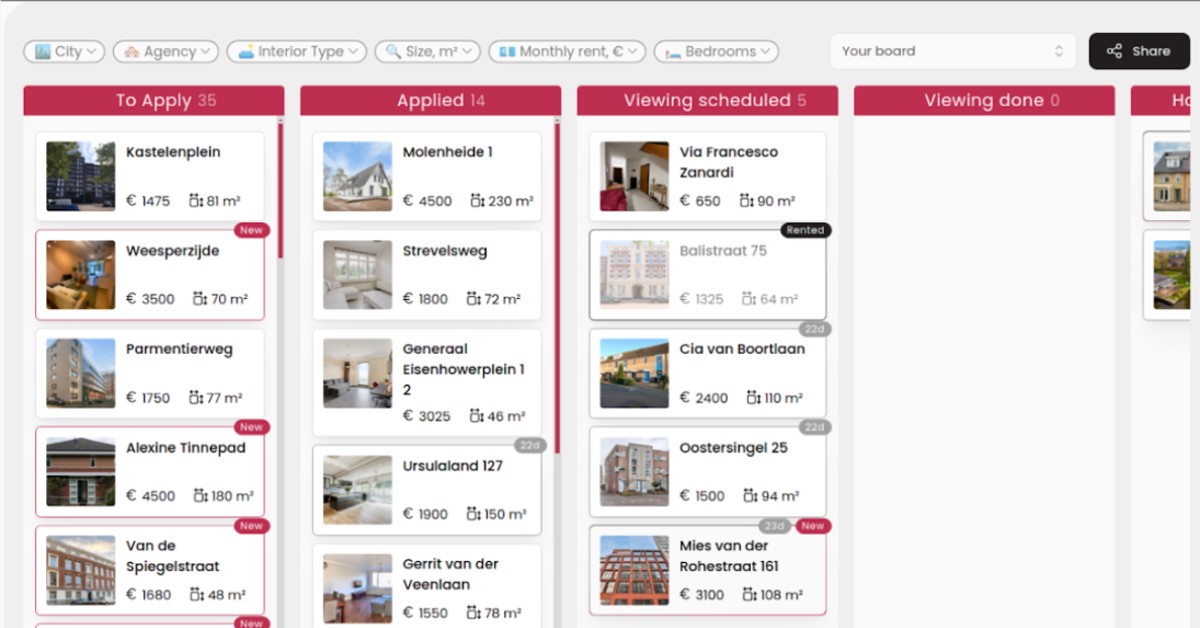This screenshot has width=1200, height=628.
Task: Click the Rented badge on Balistraat 75
Action: click(x=805, y=230)
